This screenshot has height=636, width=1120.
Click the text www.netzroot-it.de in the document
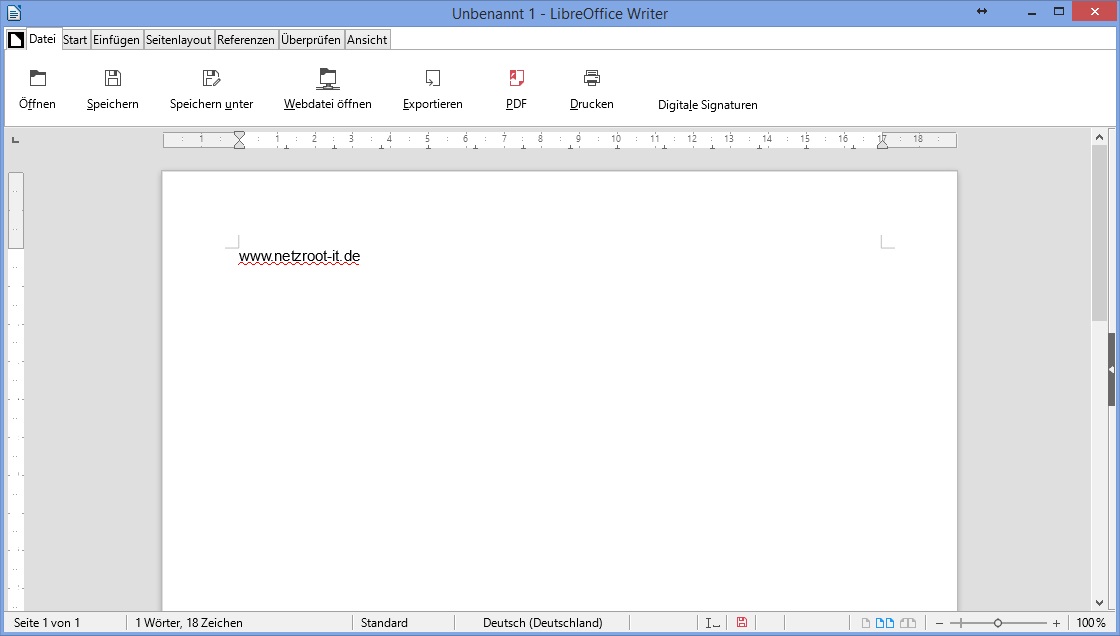[299, 256]
